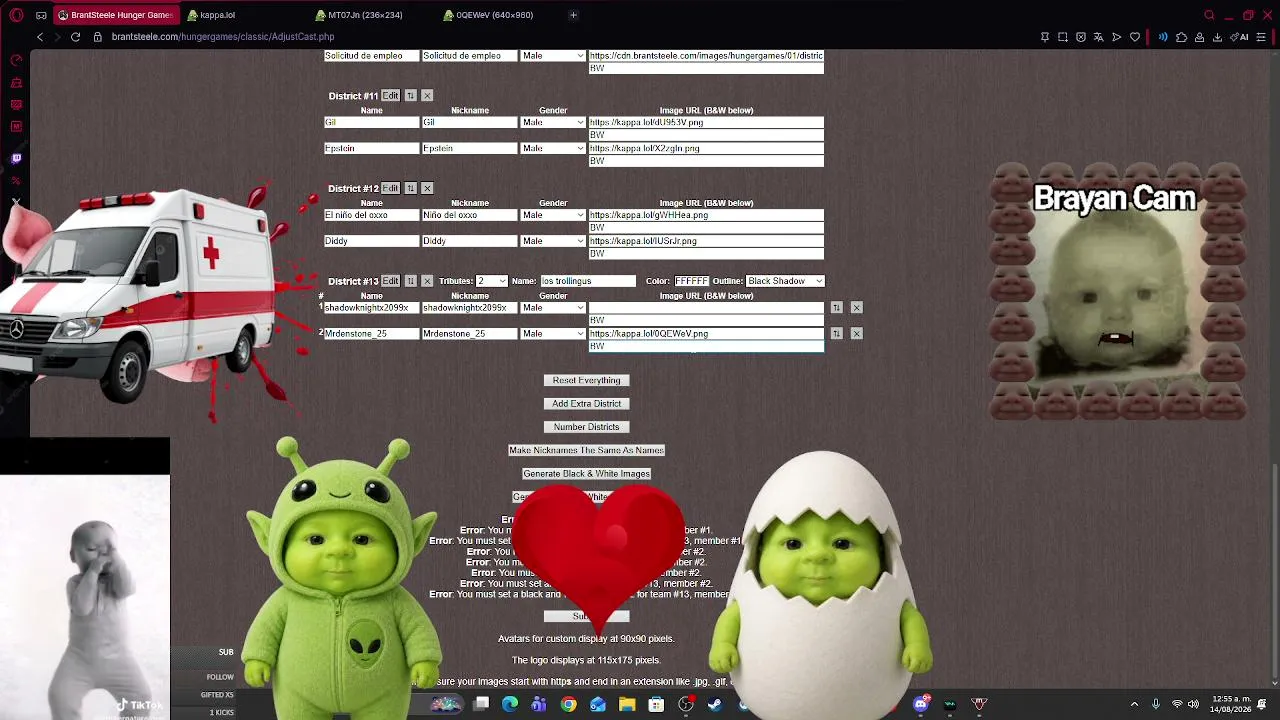Image resolution: width=1280 pixels, height=720 pixels.
Task: Click the swap icon for District #11
Action: [x=410, y=96]
